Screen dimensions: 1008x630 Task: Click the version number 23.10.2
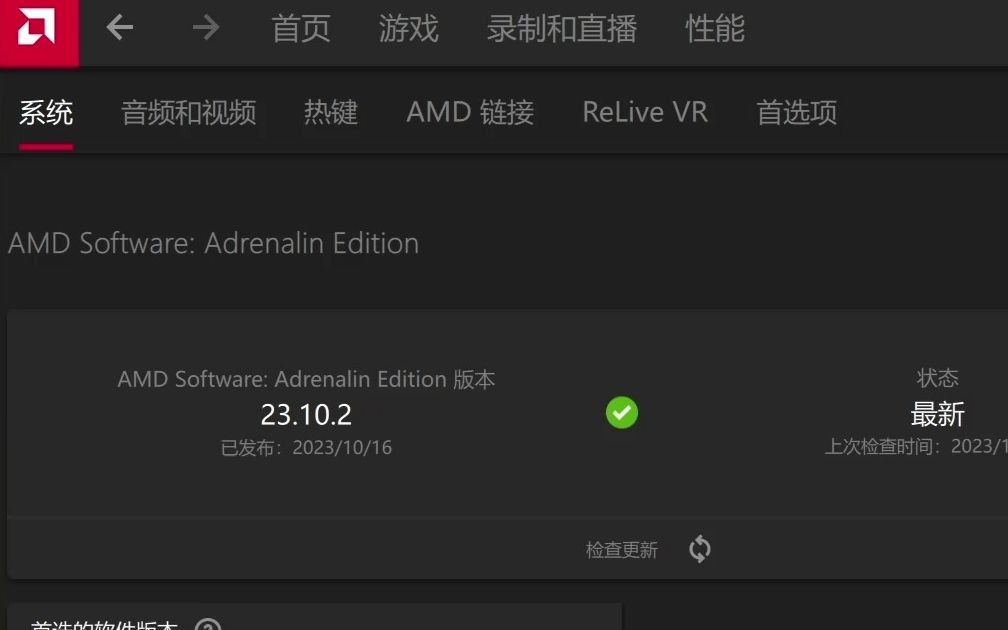coord(306,415)
